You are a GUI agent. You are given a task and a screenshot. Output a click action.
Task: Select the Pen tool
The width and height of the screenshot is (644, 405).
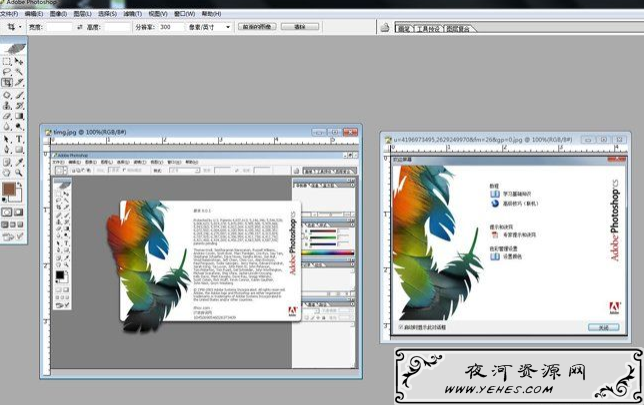7,150
